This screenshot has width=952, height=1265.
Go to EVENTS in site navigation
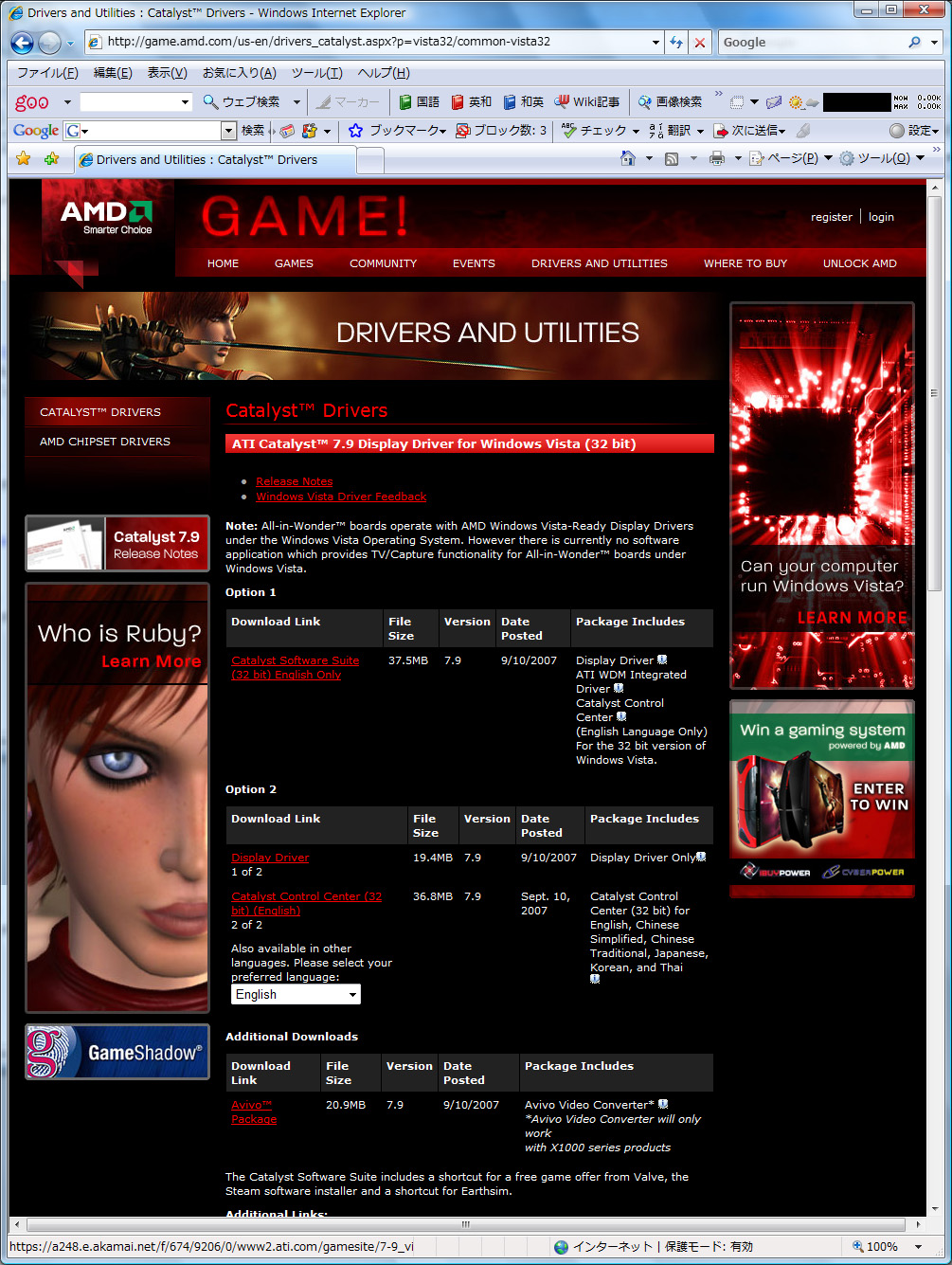click(x=474, y=263)
